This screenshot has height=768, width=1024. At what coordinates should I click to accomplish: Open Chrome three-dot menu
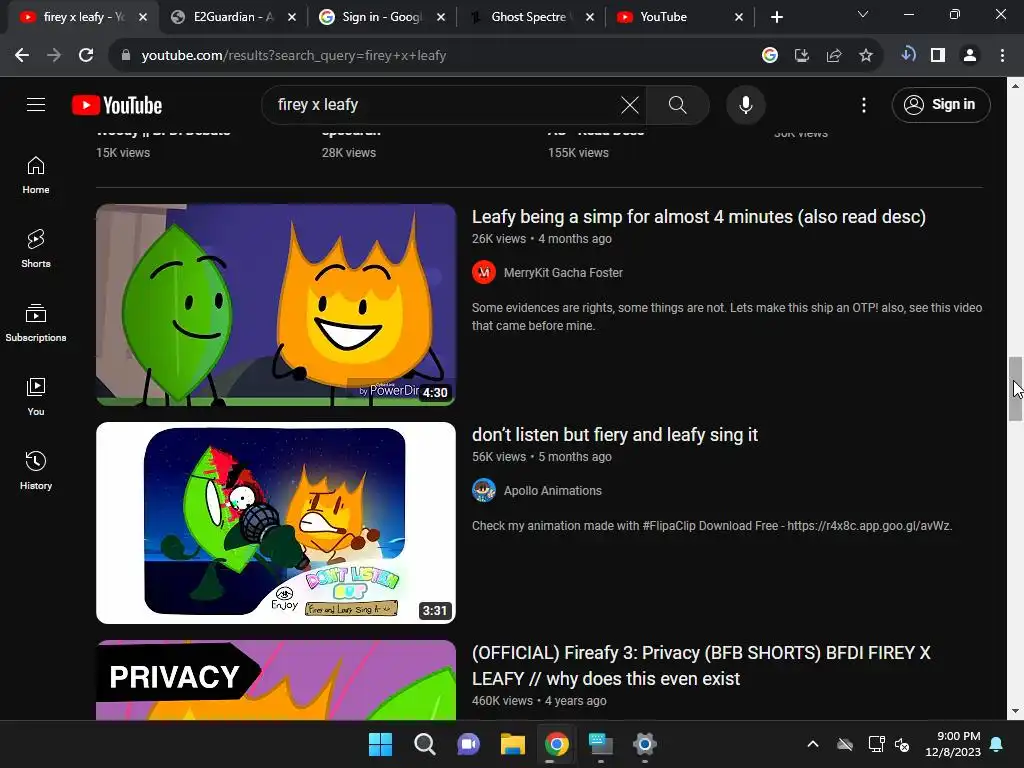click(1002, 56)
